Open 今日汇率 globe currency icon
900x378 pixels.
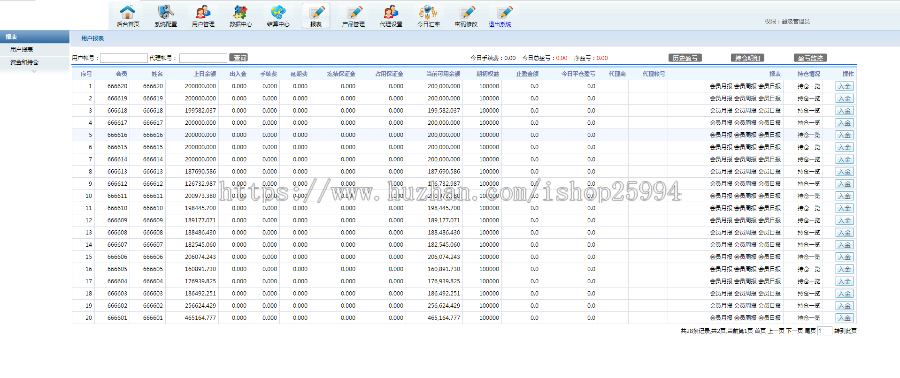pyautogui.click(x=428, y=12)
